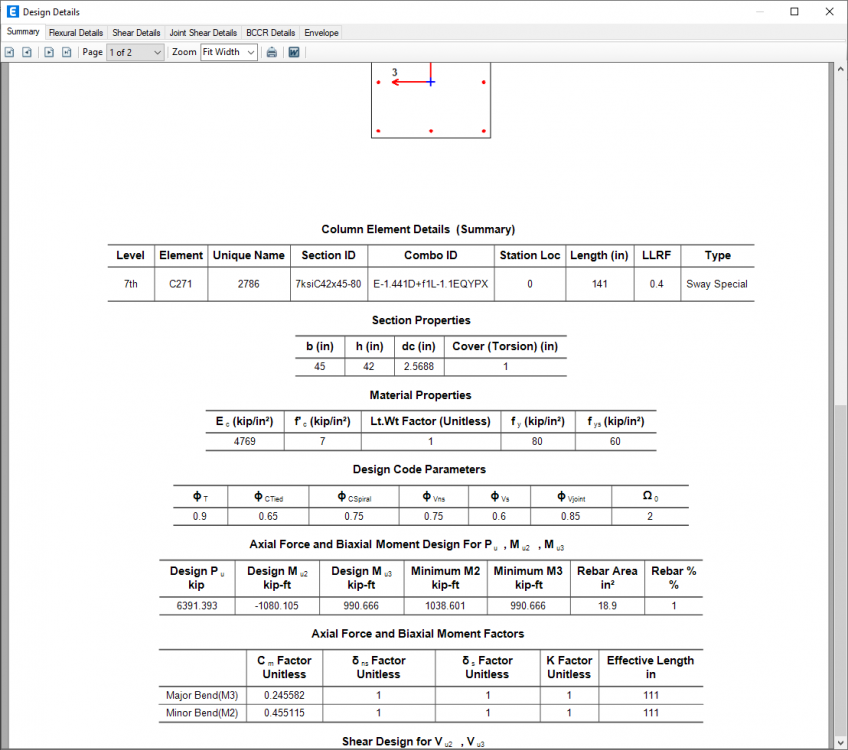Switch to the Summary tab
Screen dimensions: 848x750
(x=23, y=32)
